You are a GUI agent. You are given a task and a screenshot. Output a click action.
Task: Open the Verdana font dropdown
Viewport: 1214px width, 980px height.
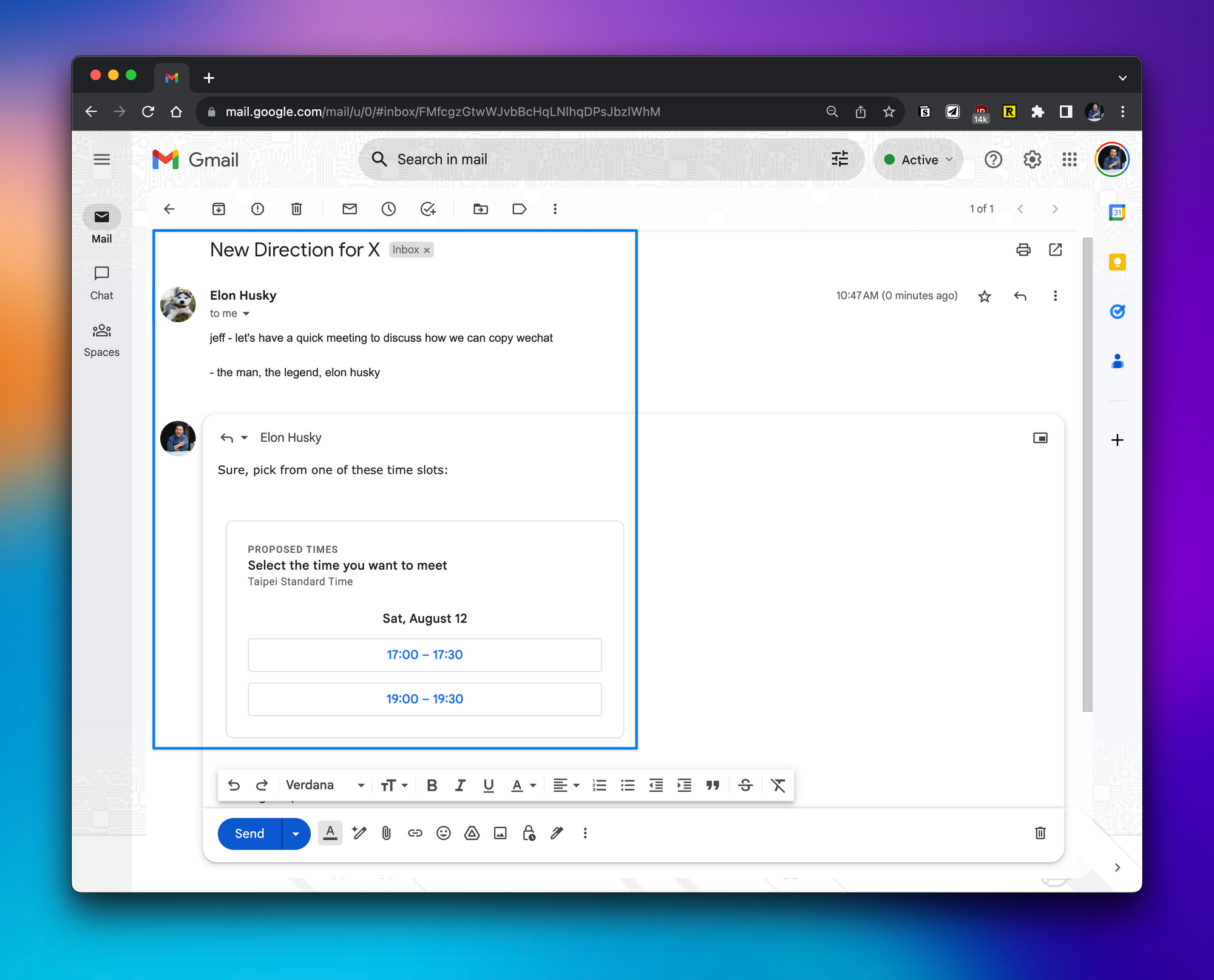(325, 785)
